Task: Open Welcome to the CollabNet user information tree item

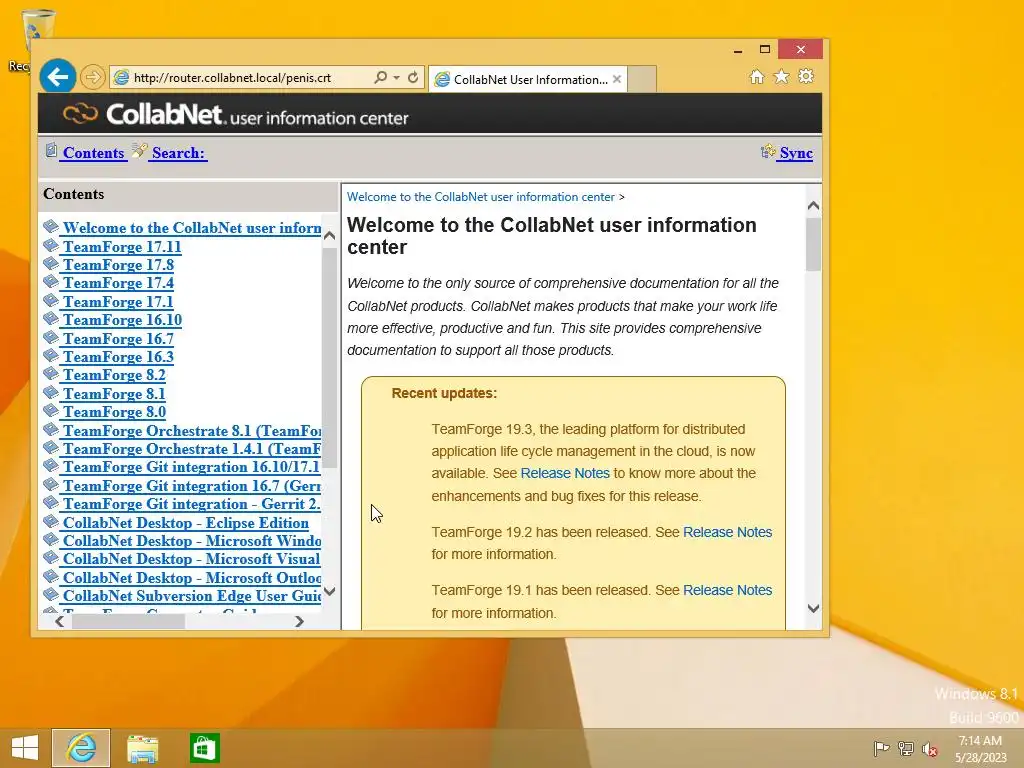Action: click(191, 228)
